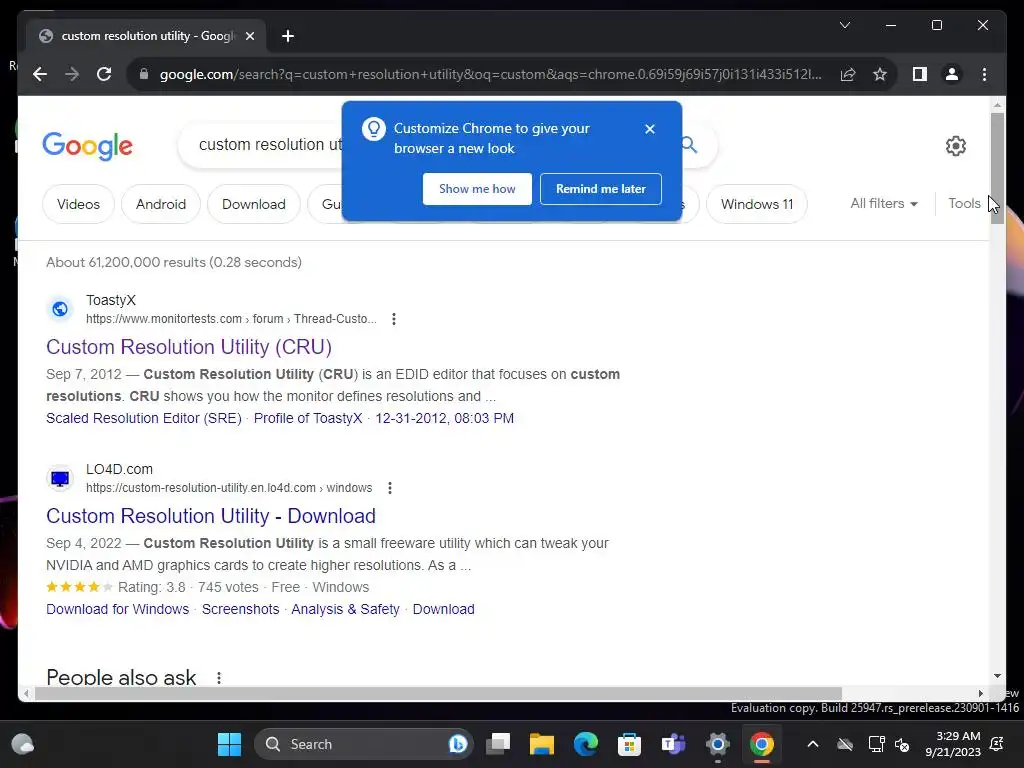Select the Download filter chip
This screenshot has width=1024, height=768.
pos(253,204)
